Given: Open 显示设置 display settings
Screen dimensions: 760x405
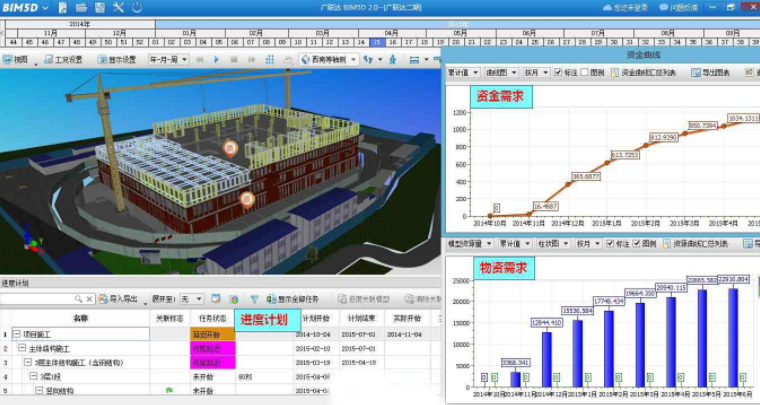Looking at the screenshot, I should coord(117,60).
